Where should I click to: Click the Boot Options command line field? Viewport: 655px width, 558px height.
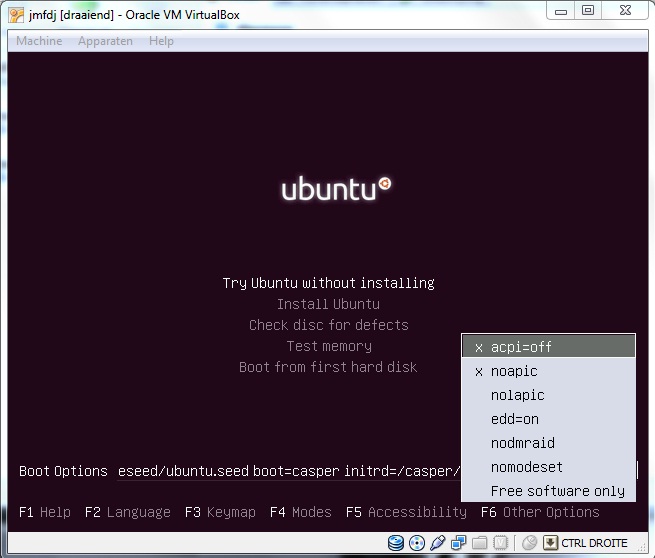coord(288,471)
